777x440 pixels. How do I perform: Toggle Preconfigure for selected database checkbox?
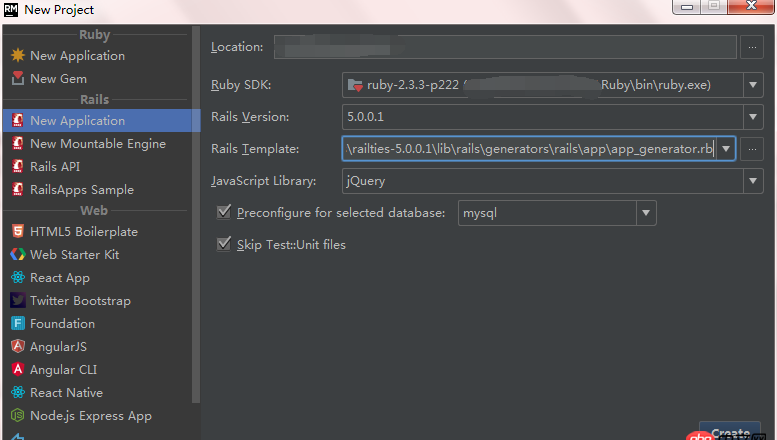tap(224, 212)
